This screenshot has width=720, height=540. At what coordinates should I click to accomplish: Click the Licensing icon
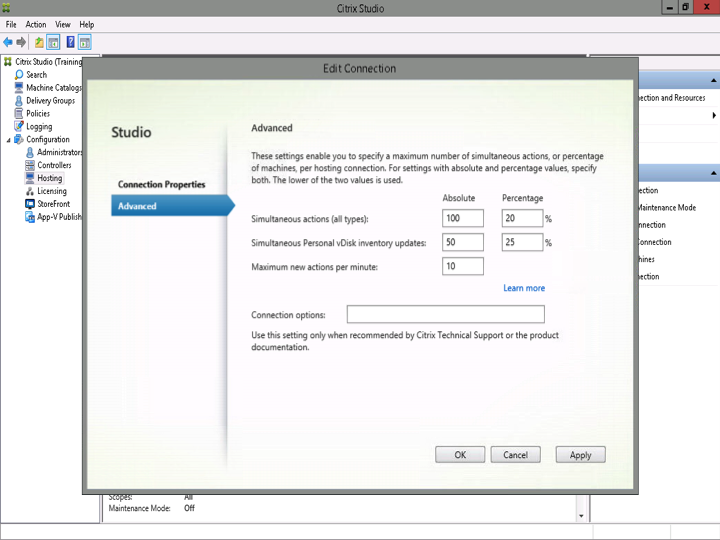click(30, 191)
